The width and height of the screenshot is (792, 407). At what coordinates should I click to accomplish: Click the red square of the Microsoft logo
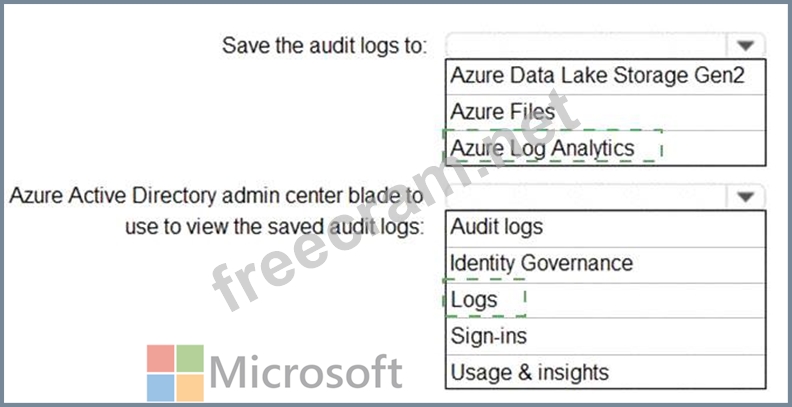point(160,359)
